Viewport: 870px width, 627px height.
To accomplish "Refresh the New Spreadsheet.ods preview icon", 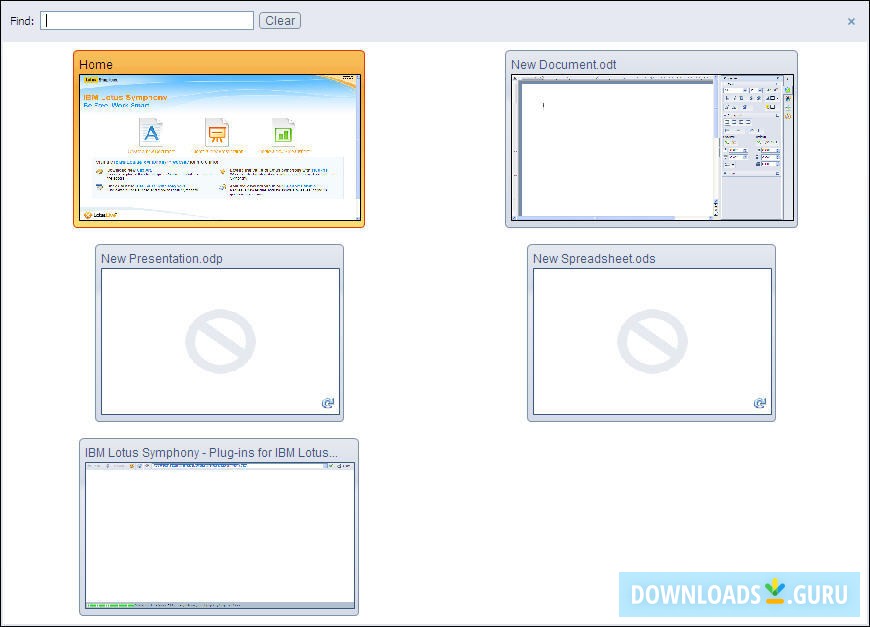I will coord(760,402).
